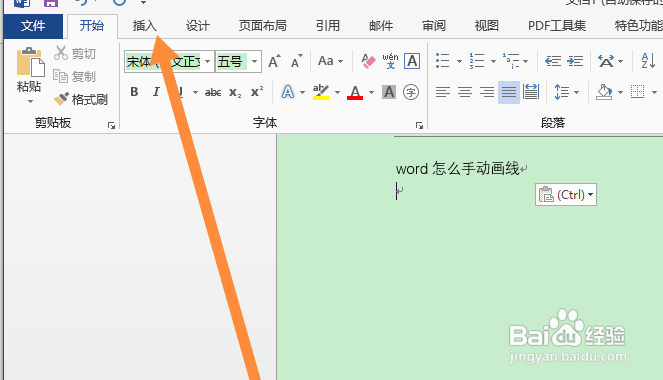This screenshot has width=663, height=380.
Task: Open the 邮件 ribbon tab
Action: pyautogui.click(x=381, y=26)
